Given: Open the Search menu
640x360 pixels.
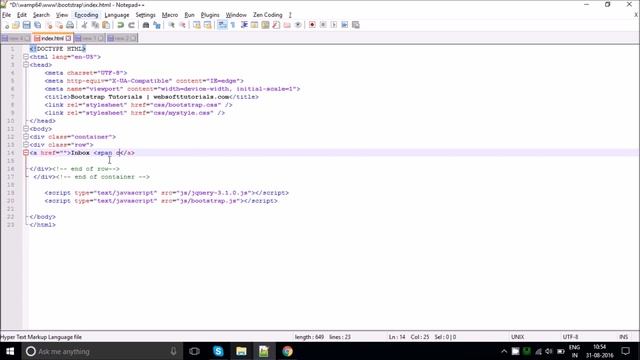Looking at the screenshot, I should click(x=41, y=15).
